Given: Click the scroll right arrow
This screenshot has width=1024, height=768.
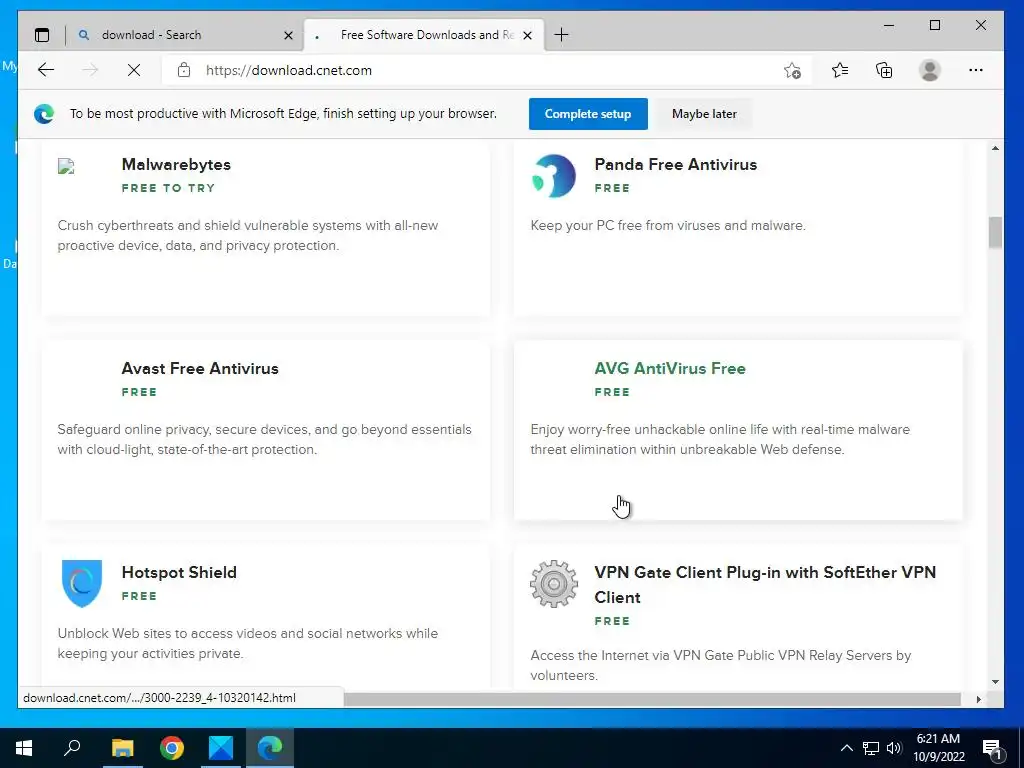Looking at the screenshot, I should [x=978, y=699].
